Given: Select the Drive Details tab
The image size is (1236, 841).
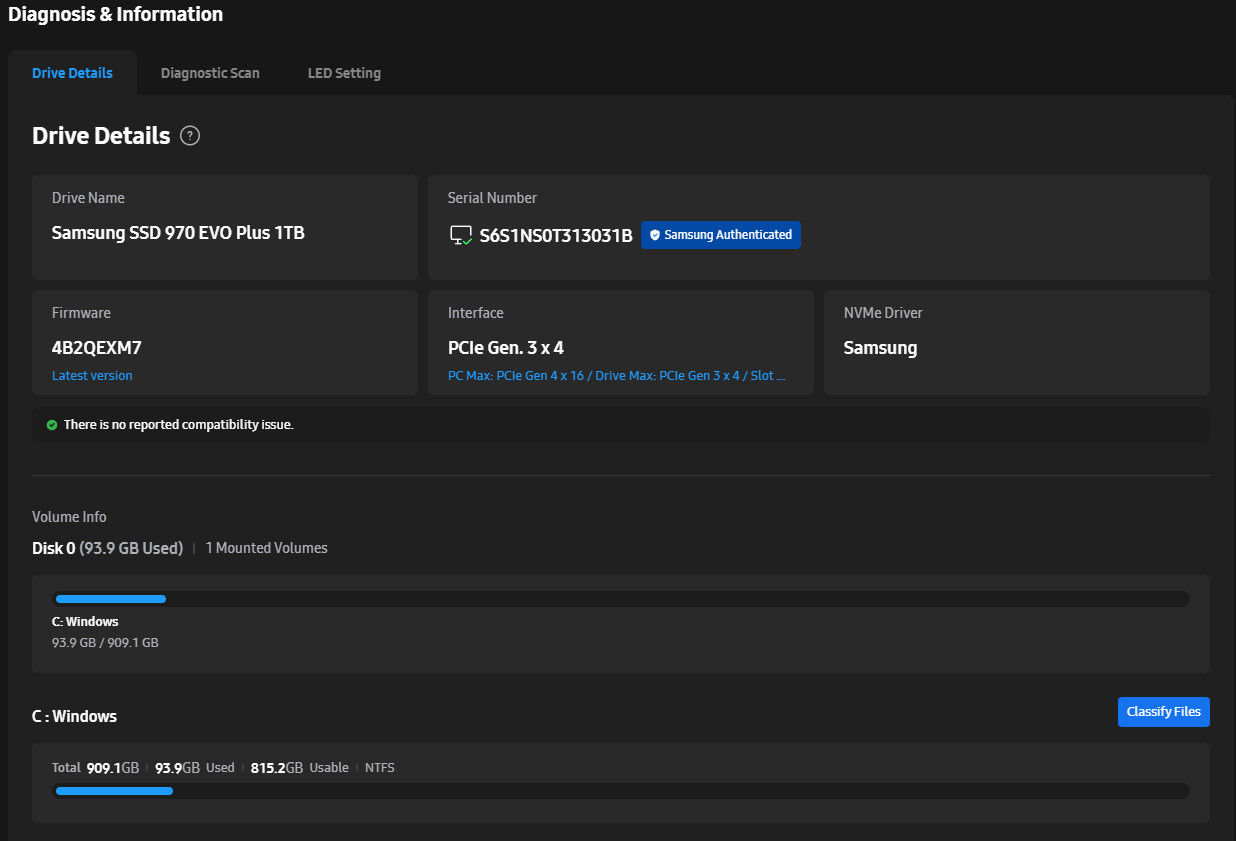Looking at the screenshot, I should 72,73.
